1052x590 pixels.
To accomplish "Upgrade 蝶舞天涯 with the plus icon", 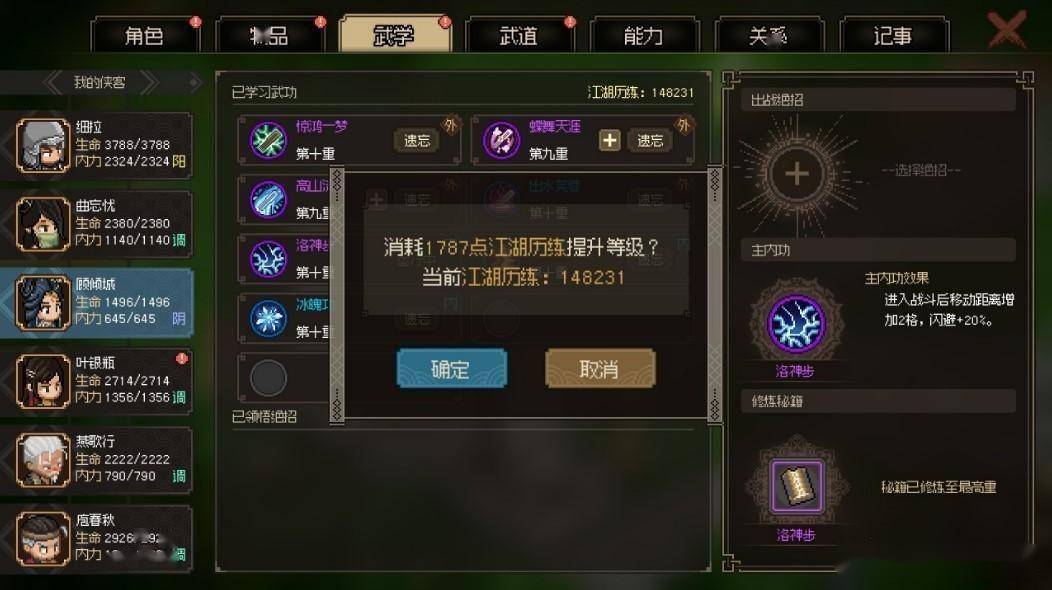I will click(609, 140).
